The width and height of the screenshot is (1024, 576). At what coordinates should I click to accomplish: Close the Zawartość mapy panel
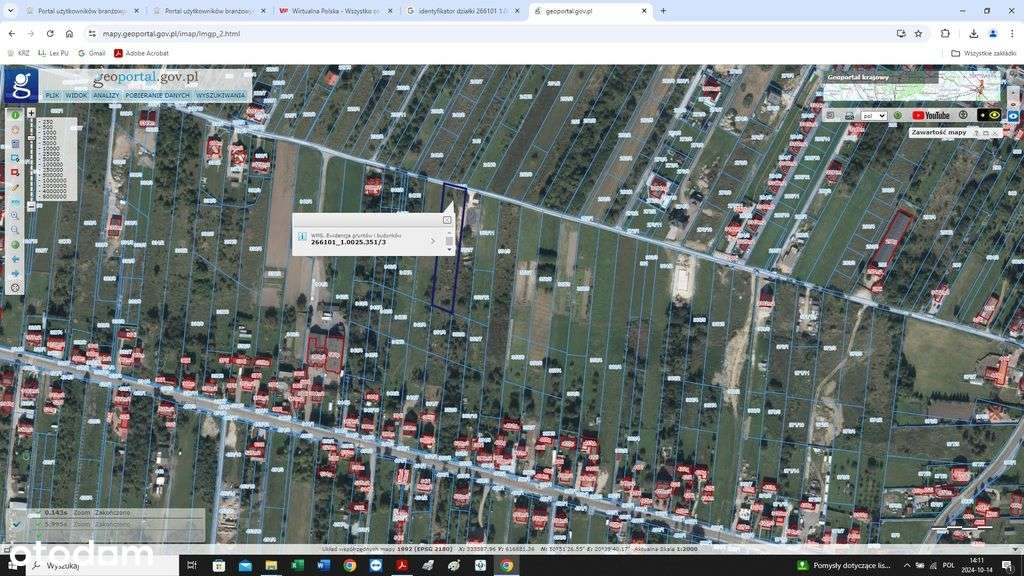click(995, 133)
